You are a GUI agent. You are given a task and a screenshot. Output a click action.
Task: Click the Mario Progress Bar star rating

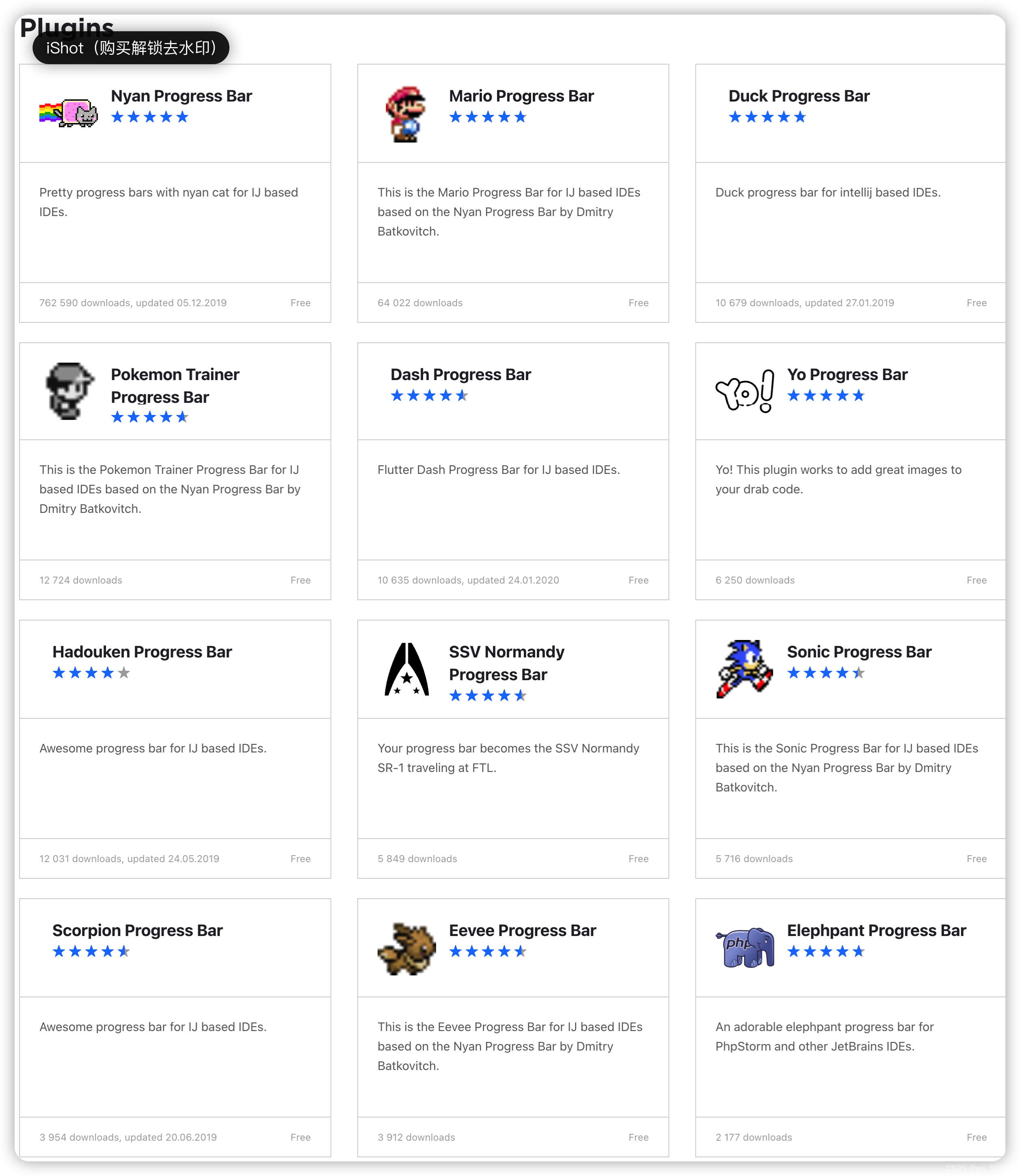click(487, 117)
